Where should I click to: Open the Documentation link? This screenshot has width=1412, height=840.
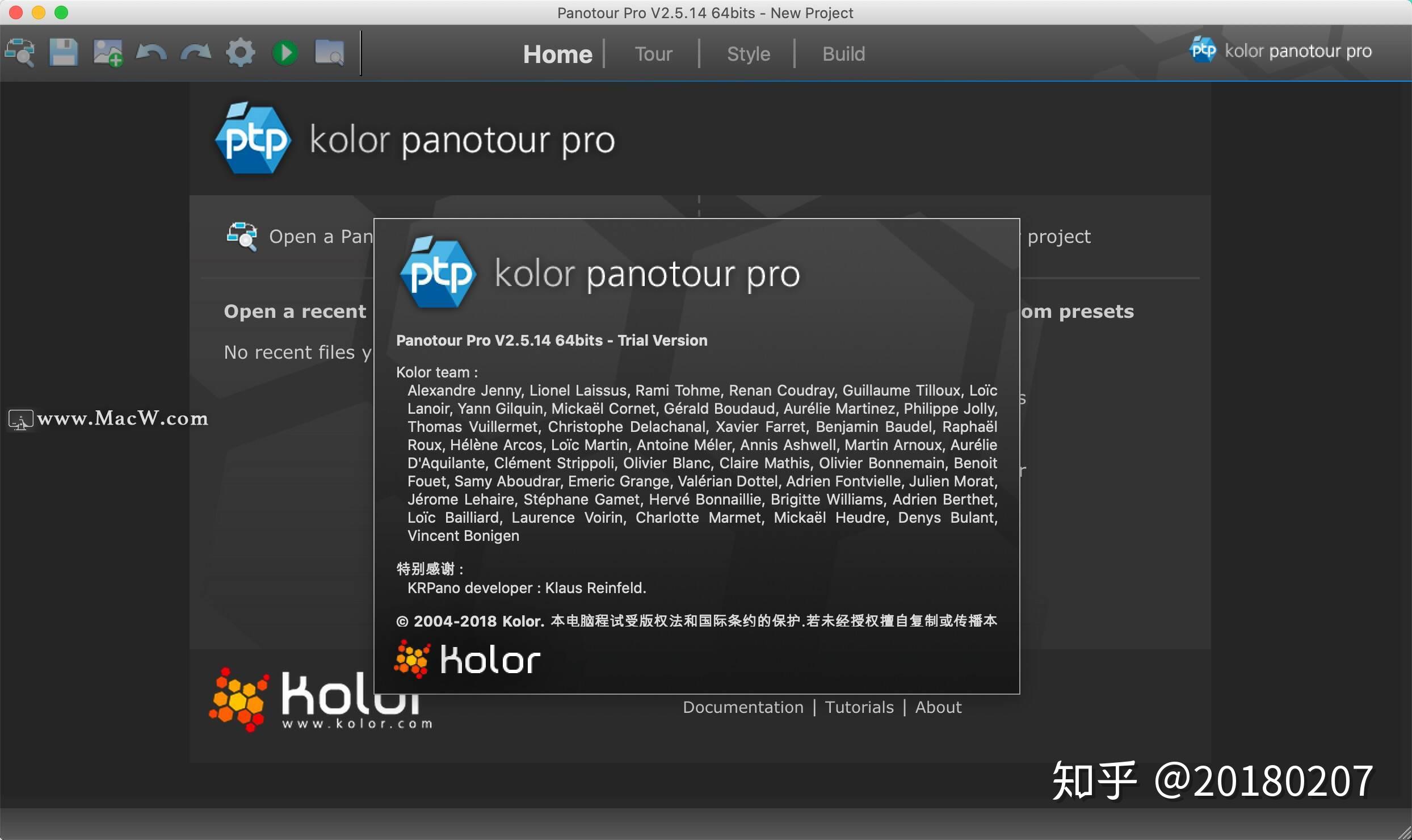click(x=743, y=707)
